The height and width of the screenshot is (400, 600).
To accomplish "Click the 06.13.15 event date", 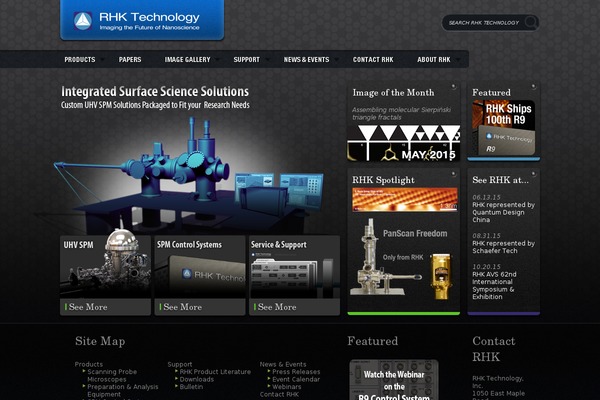I will pos(486,197).
